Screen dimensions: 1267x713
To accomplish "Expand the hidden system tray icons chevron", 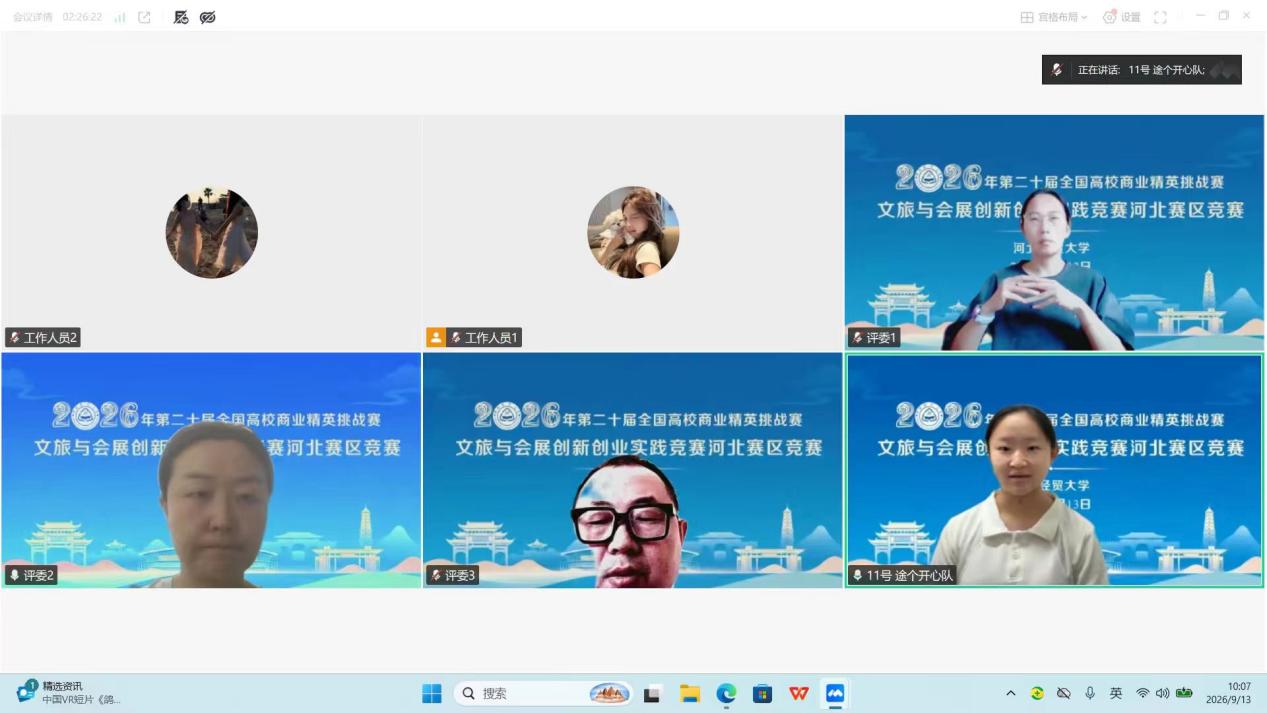I will pyautogui.click(x=1010, y=693).
